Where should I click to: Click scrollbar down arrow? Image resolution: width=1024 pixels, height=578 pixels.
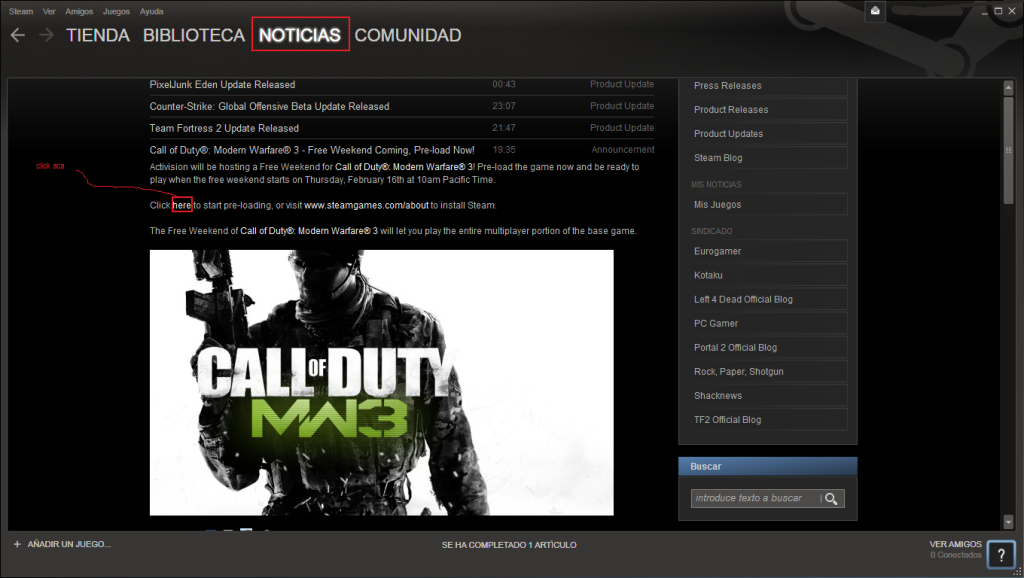point(1008,521)
